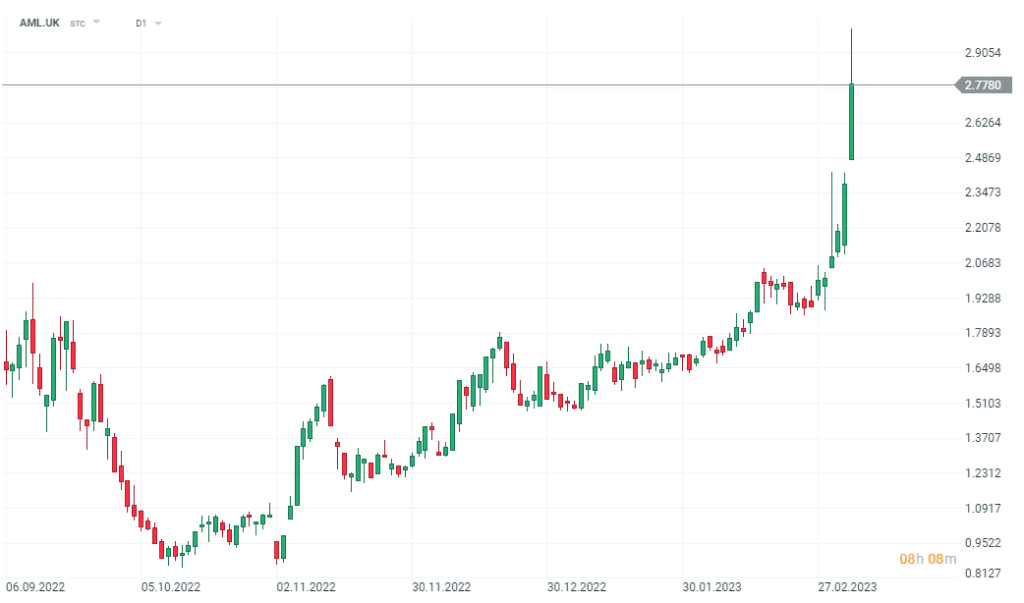
Task: Select the current price tag 2.7780
Action: click(x=983, y=85)
